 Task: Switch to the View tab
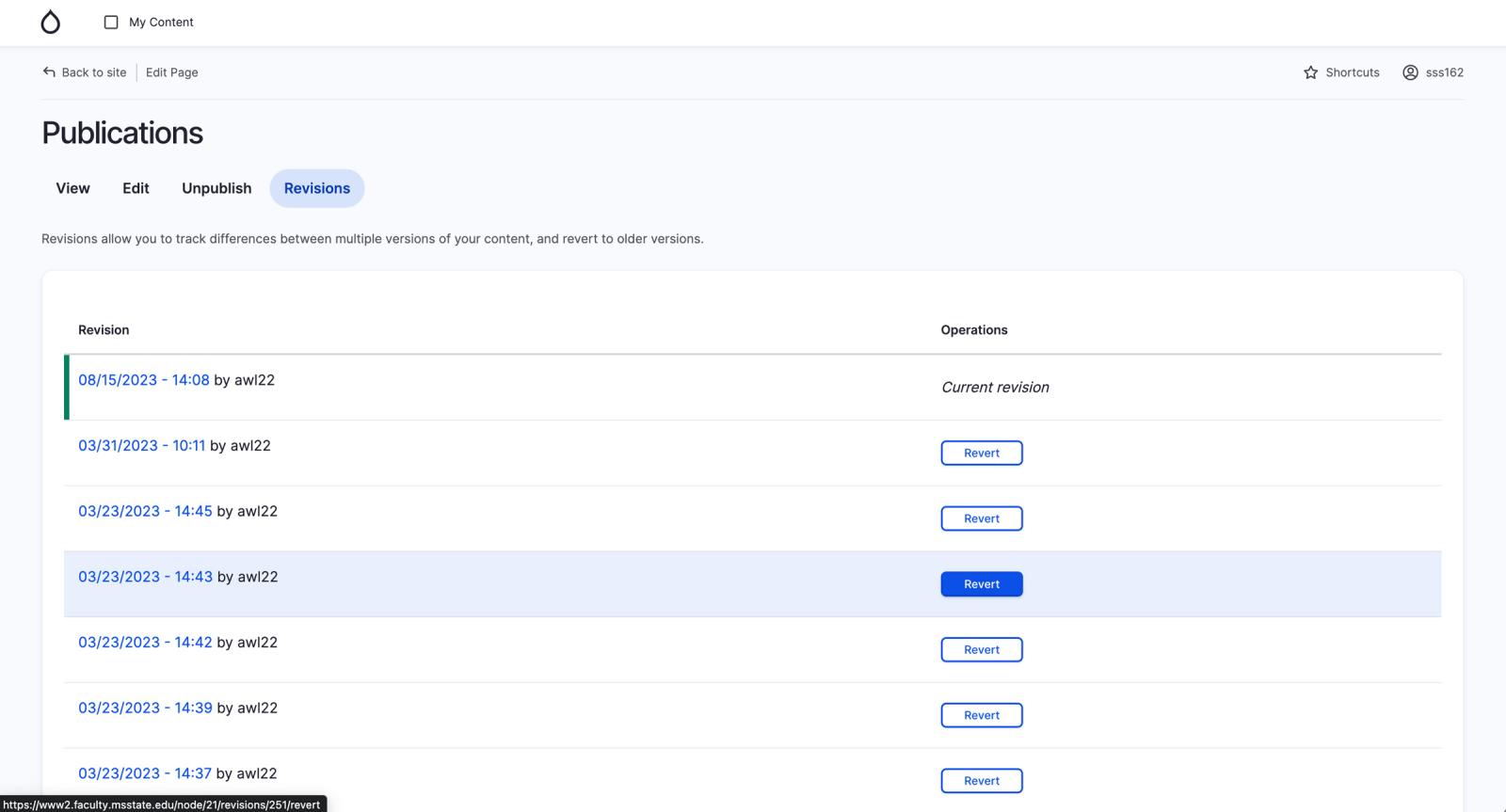[72, 188]
